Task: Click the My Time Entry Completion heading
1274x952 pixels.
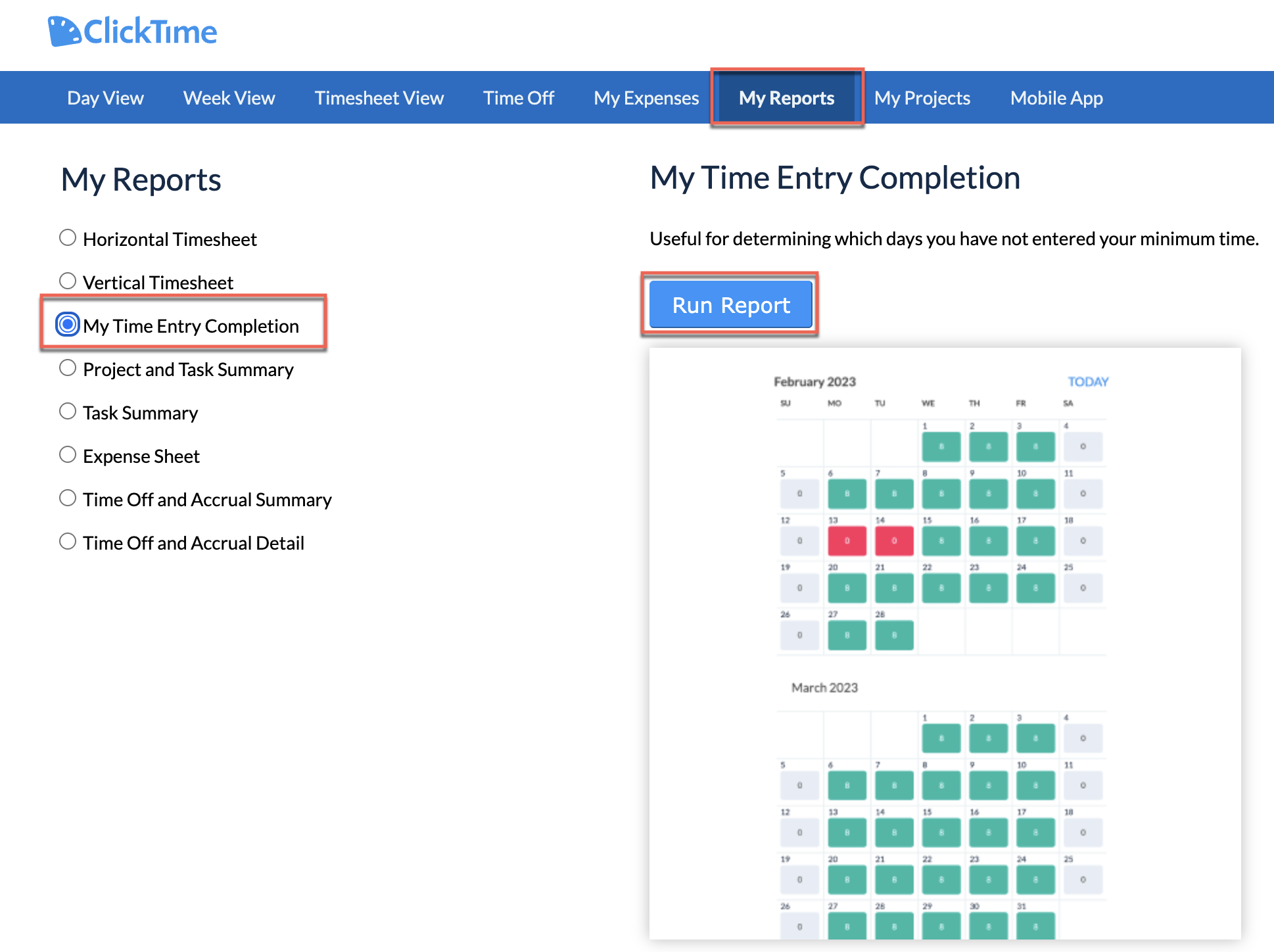Action: point(835,178)
